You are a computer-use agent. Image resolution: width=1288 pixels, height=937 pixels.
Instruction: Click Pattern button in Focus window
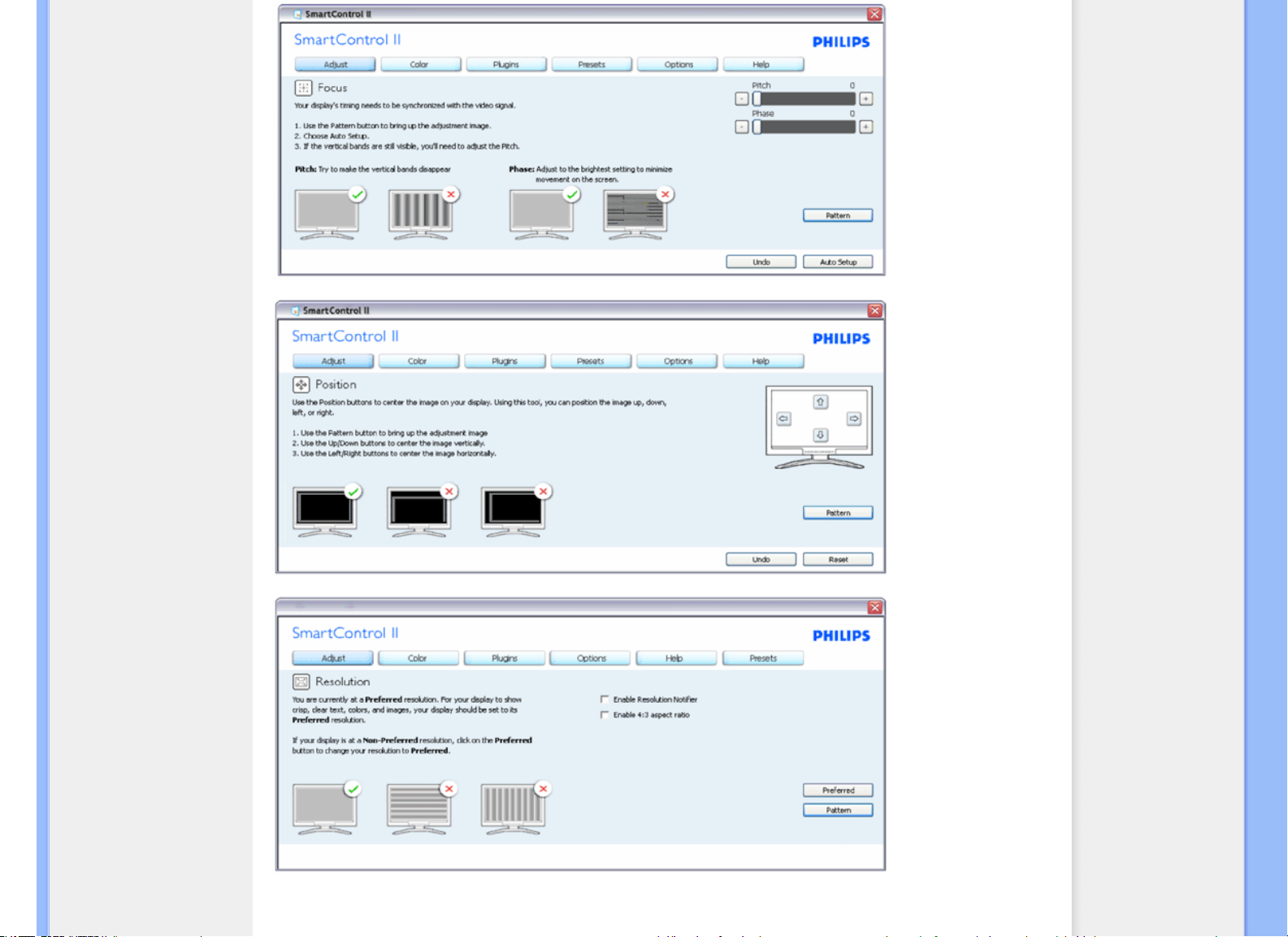[x=838, y=215]
